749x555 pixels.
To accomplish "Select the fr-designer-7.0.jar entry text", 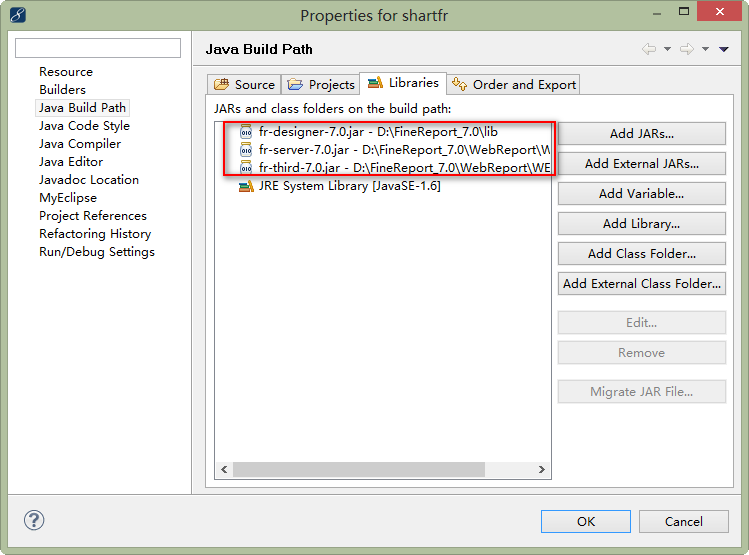I will coord(378,132).
